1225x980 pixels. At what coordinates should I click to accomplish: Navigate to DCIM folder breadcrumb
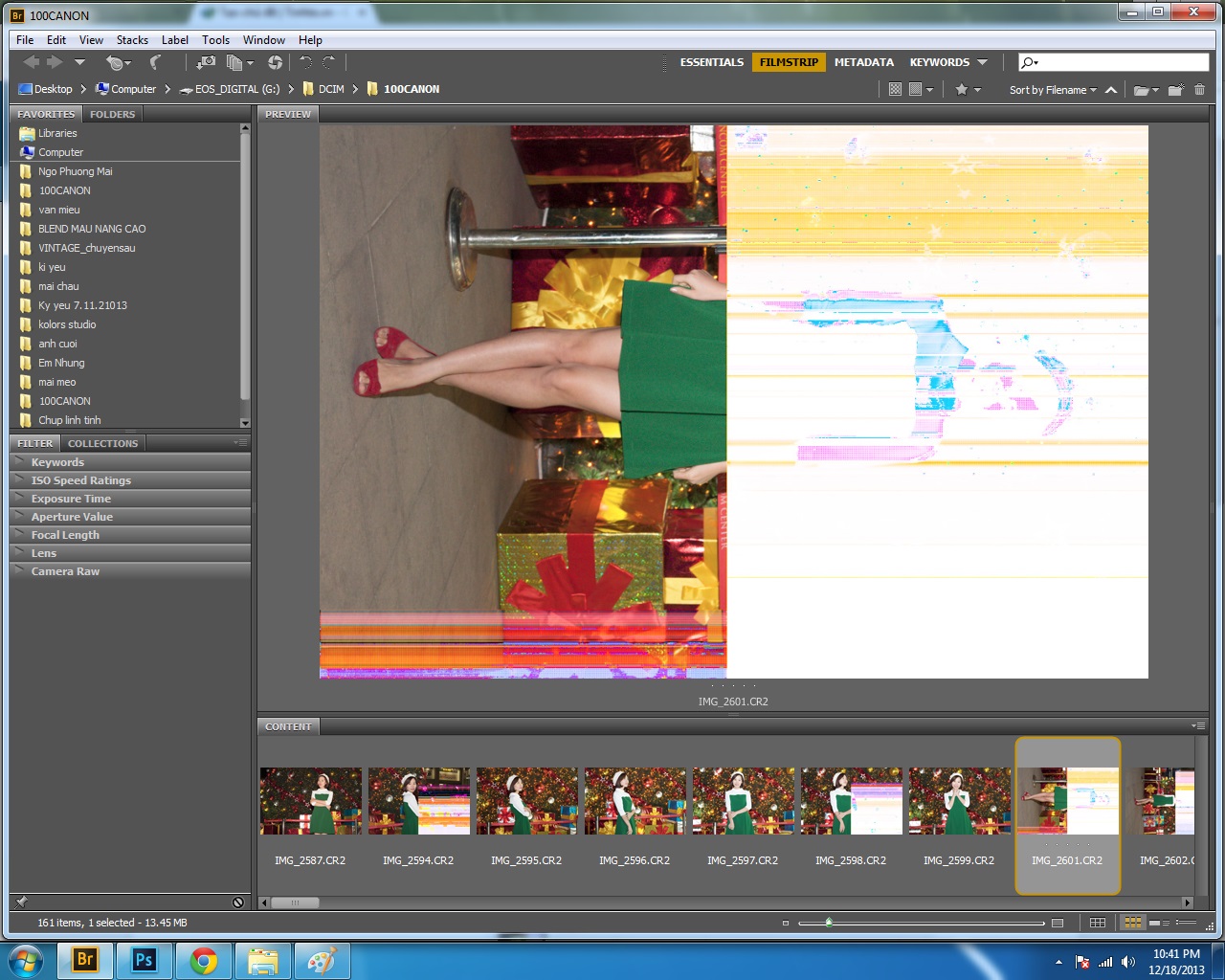tap(323, 89)
